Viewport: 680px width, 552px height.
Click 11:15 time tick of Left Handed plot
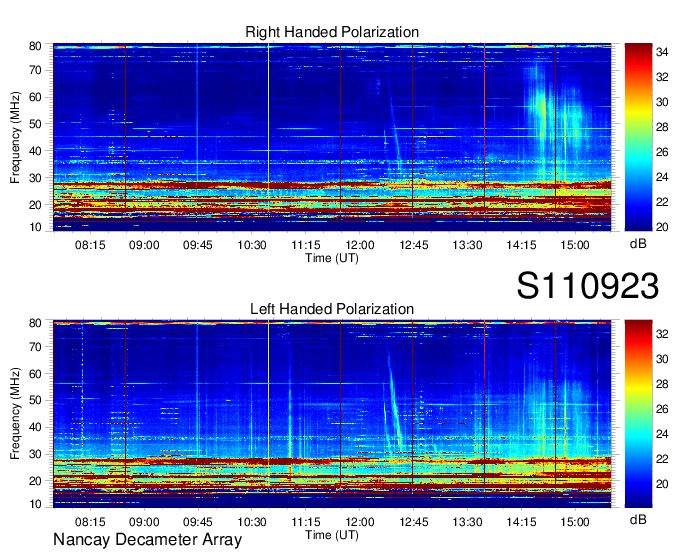pyautogui.click(x=306, y=522)
